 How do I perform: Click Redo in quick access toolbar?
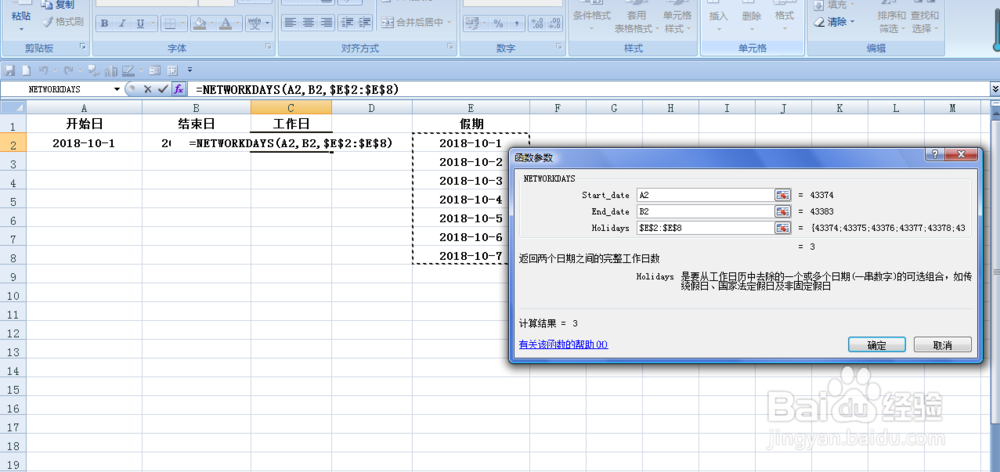(68, 70)
